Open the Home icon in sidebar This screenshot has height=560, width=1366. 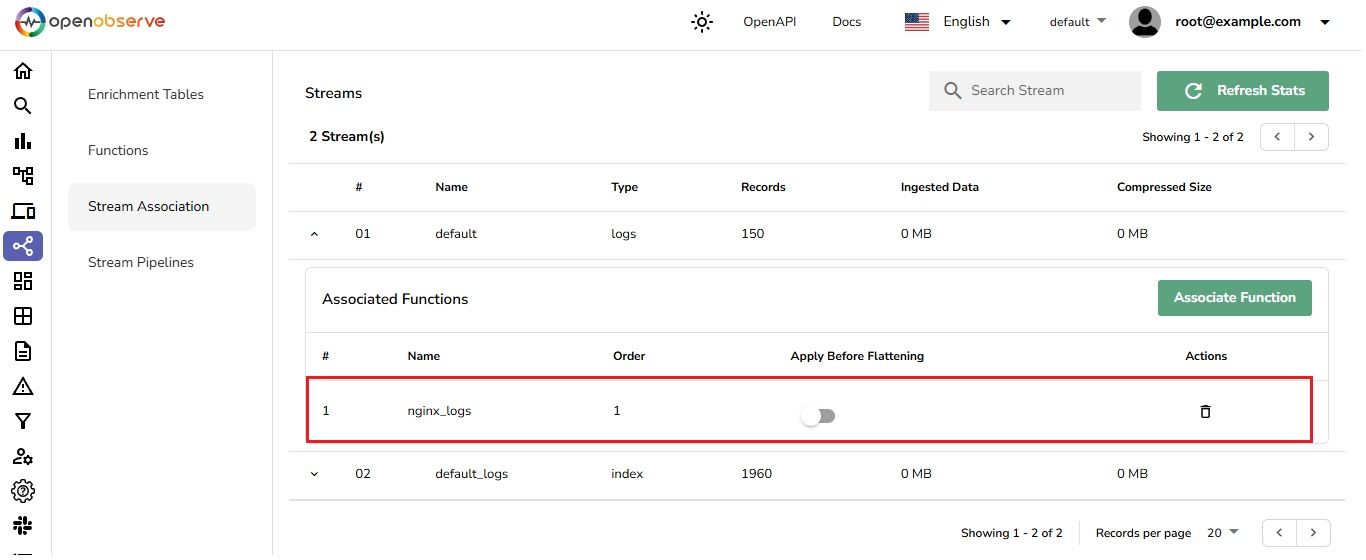click(22, 71)
